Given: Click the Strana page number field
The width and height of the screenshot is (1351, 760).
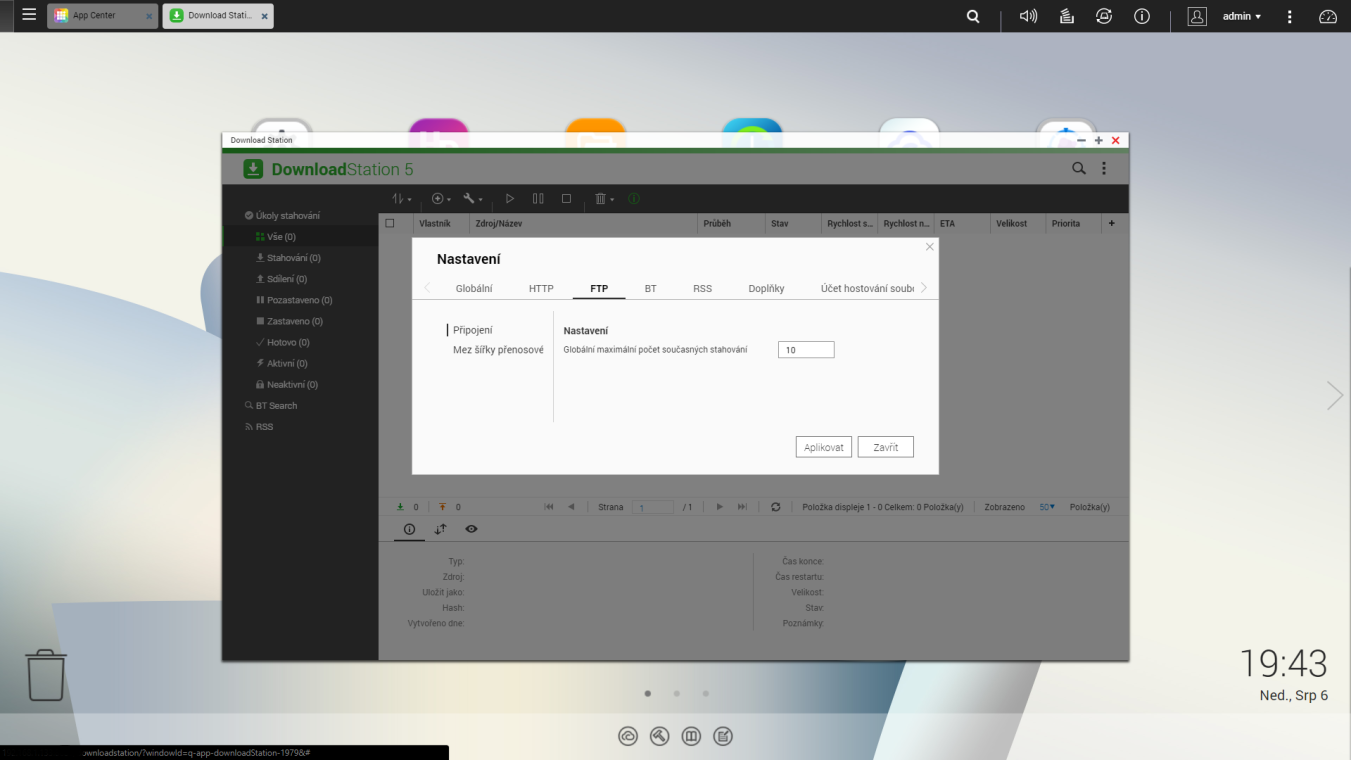Looking at the screenshot, I should (653, 507).
